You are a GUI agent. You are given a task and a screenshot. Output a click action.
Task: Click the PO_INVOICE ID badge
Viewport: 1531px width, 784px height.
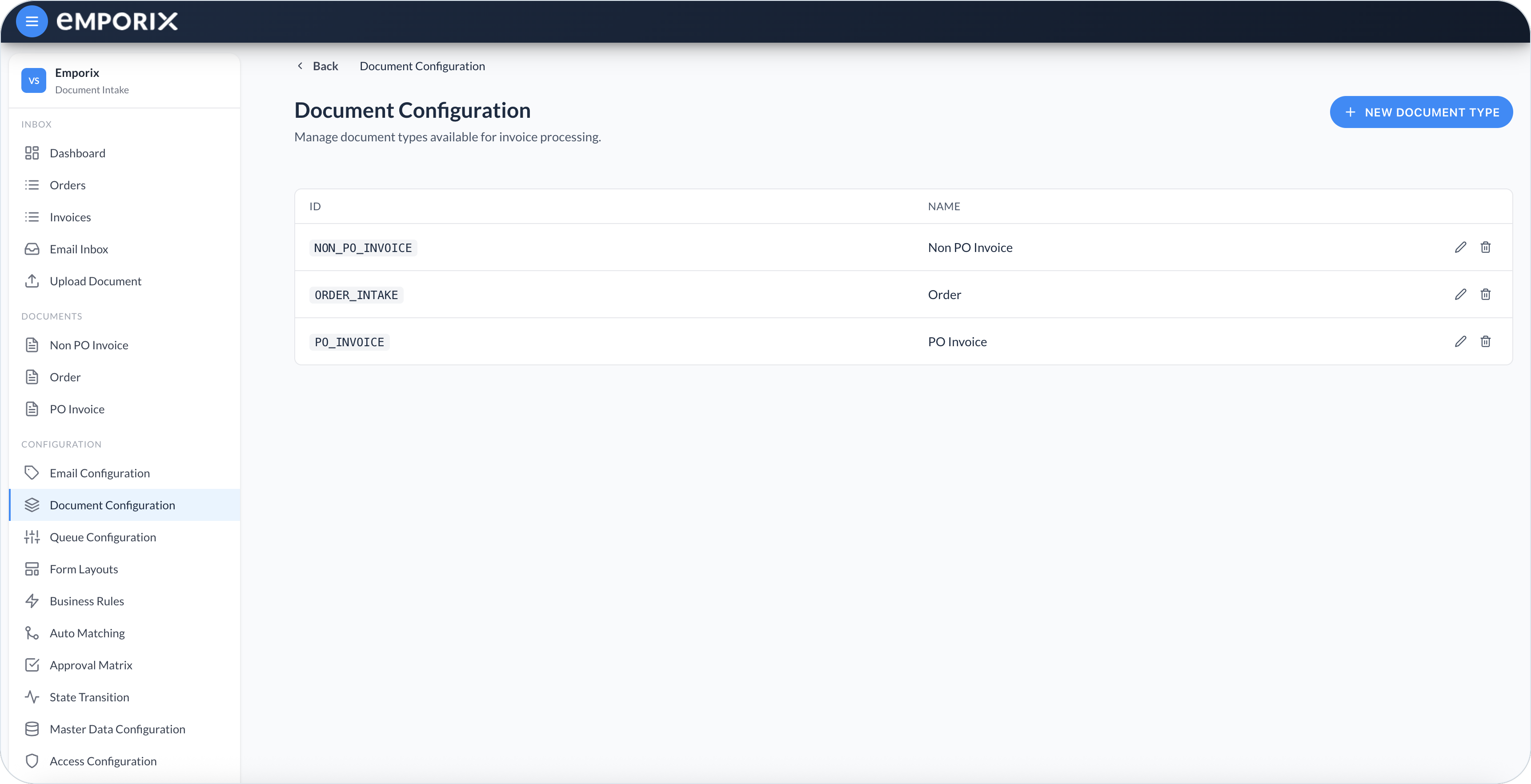349,342
